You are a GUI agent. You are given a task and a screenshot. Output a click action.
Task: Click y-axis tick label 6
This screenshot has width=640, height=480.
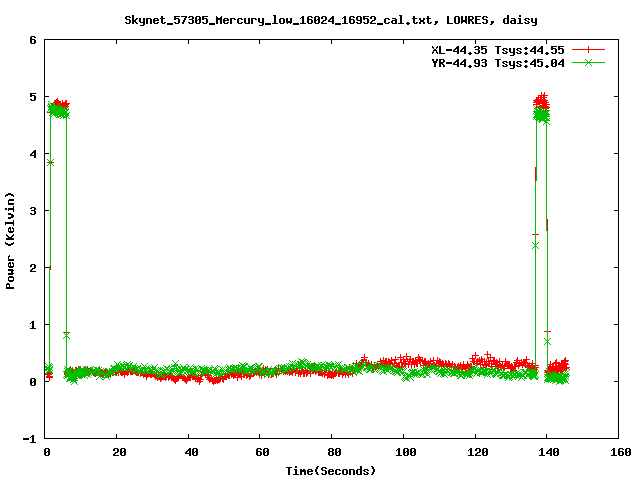click(x=33, y=40)
